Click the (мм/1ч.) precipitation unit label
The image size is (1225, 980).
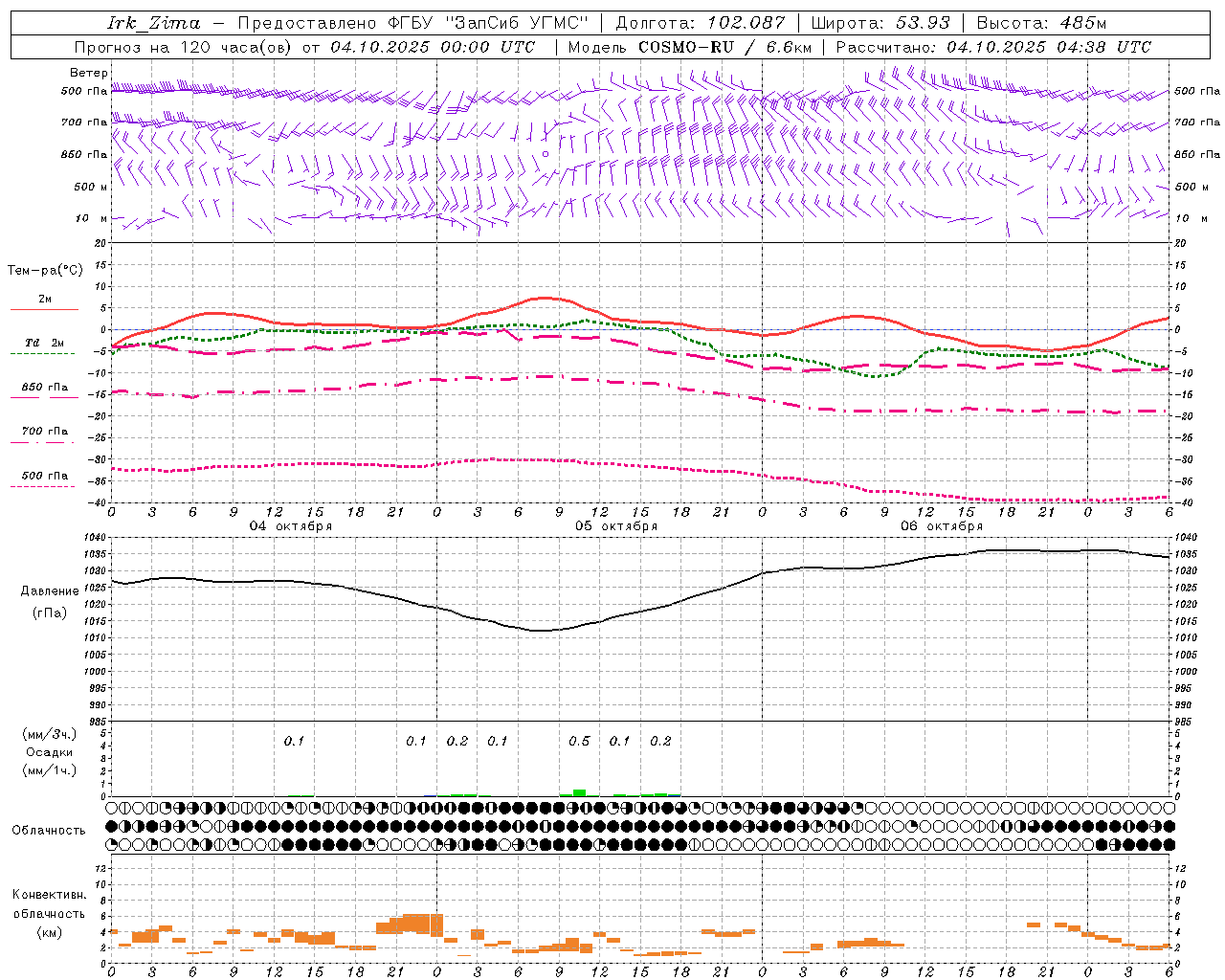click(50, 770)
